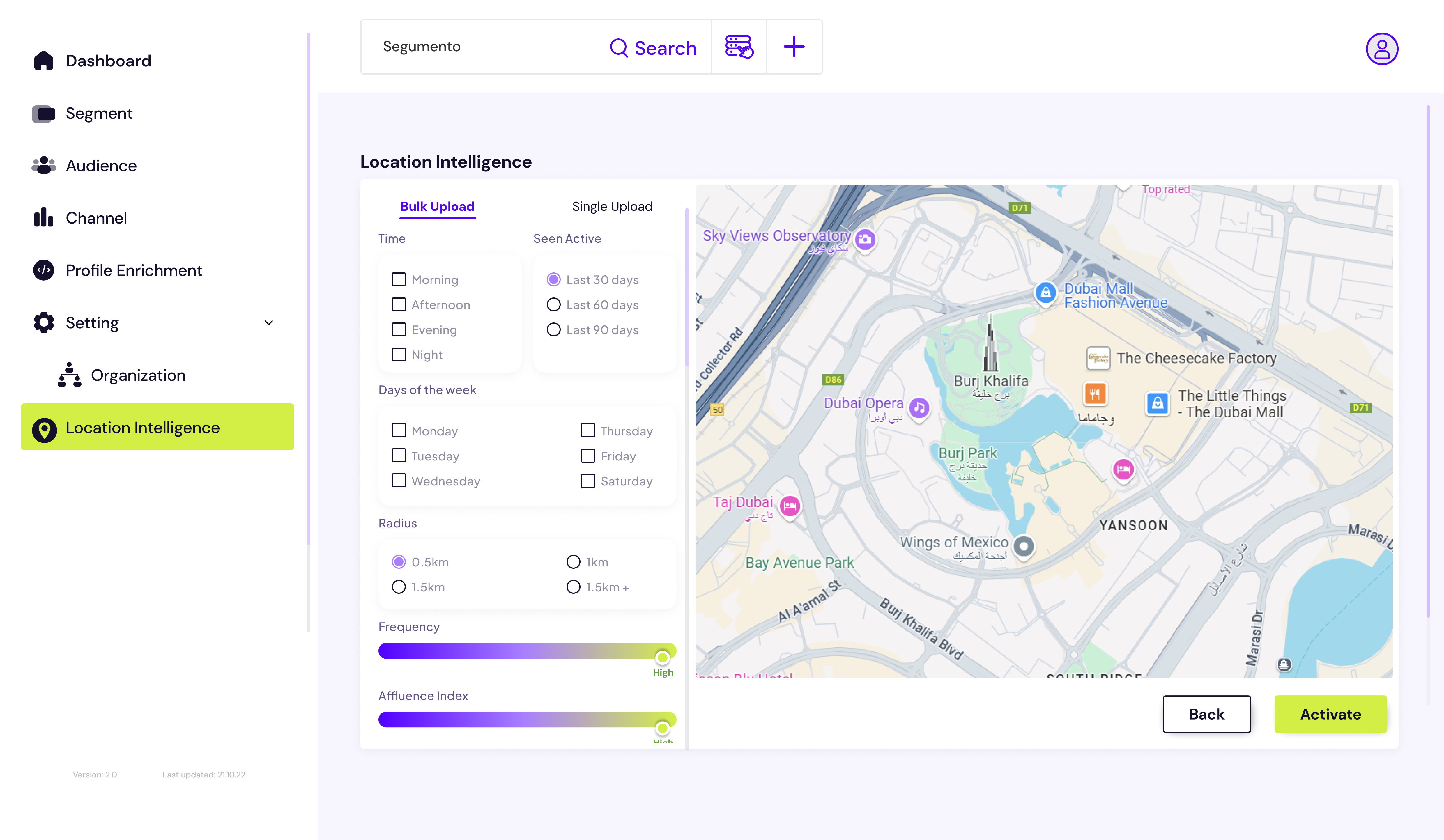Check the Morning time checkbox
Image resolution: width=1444 pixels, height=840 pixels.
[x=399, y=280]
